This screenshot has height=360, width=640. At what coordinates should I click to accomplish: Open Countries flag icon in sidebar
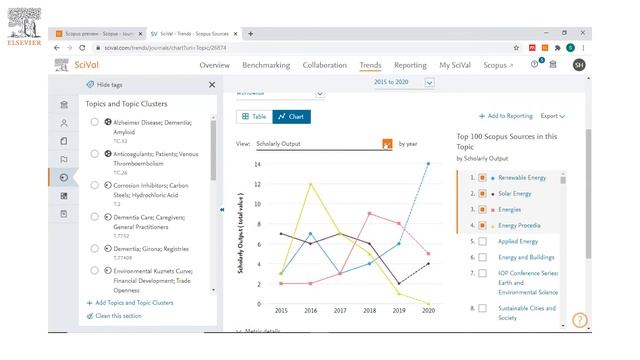[64, 159]
